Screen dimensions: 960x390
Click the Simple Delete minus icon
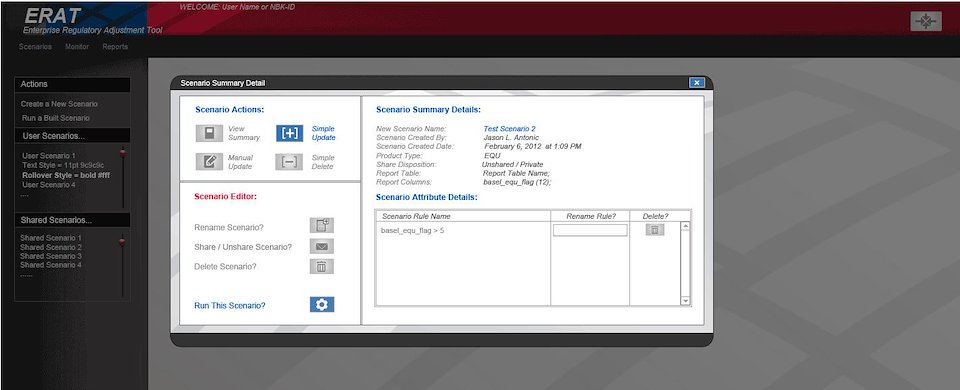pyautogui.click(x=289, y=162)
